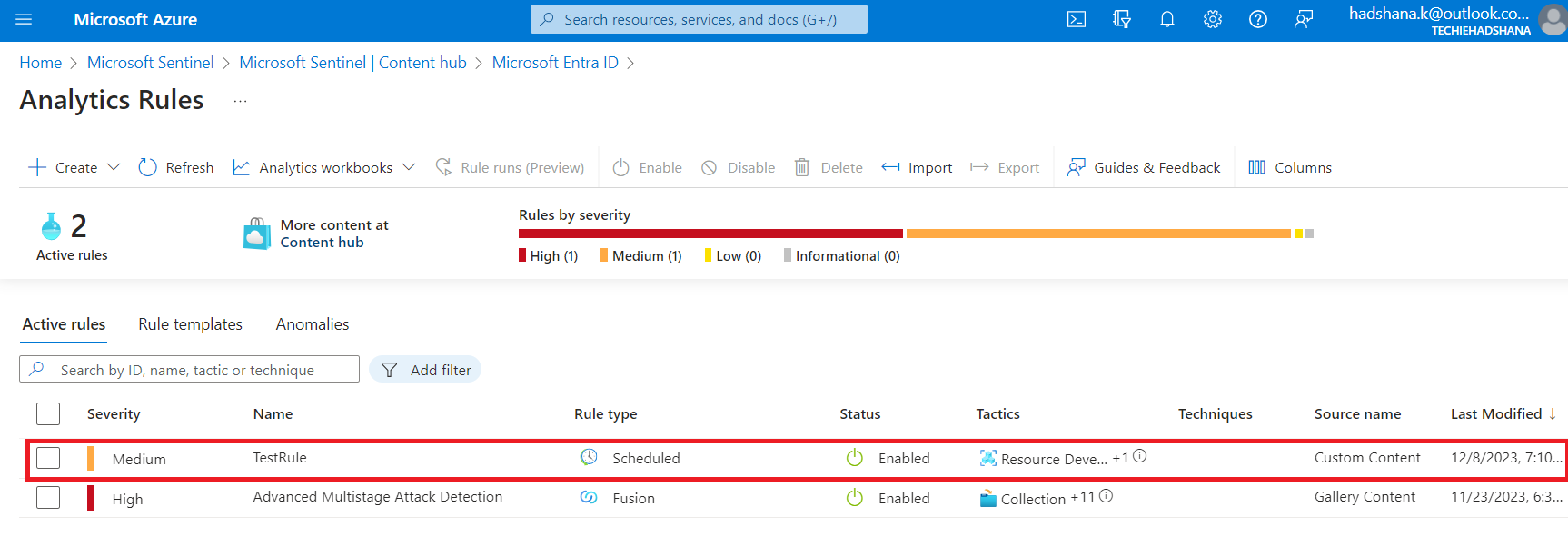Open Microsoft Entra ID breadcrumb
The width and height of the screenshot is (1568, 537).
pos(555,63)
